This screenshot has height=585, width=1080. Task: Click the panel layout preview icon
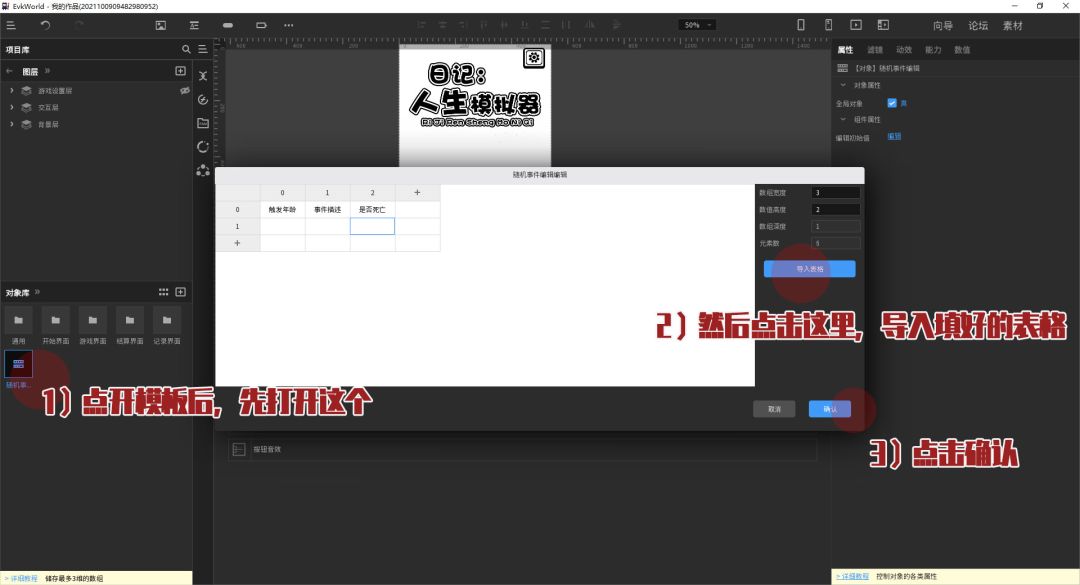coord(883,25)
